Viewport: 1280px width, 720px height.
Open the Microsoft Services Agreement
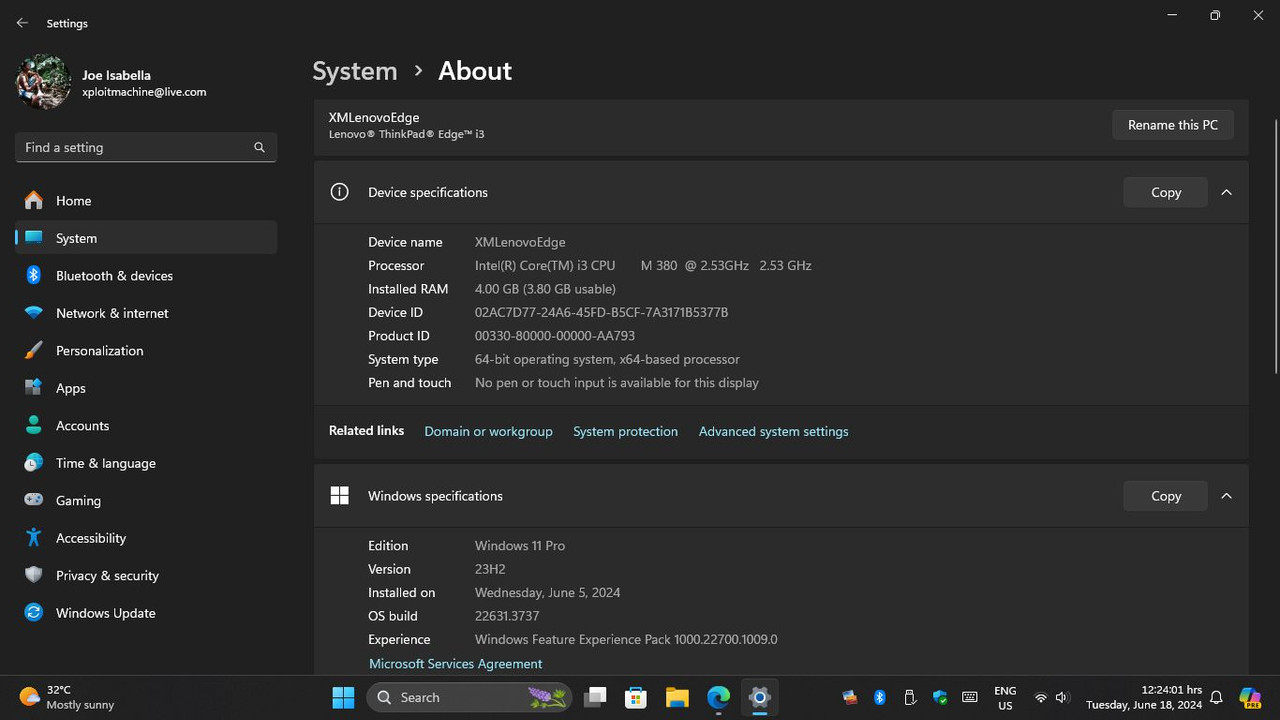tap(455, 663)
